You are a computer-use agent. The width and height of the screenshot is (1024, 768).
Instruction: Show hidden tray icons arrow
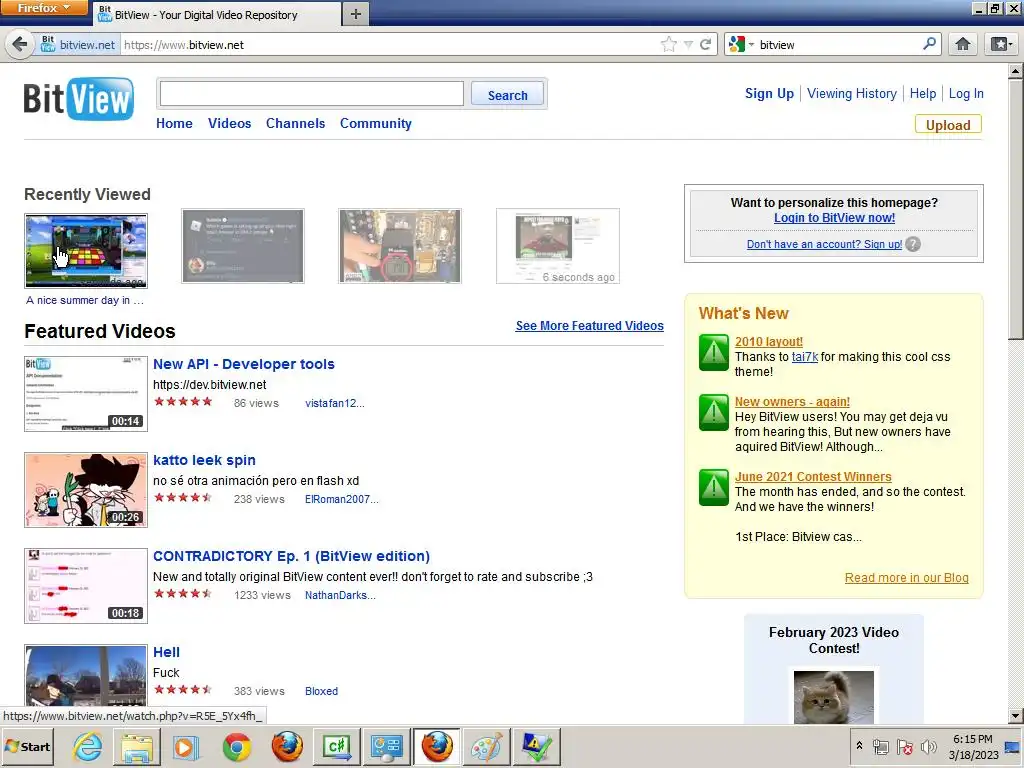coord(859,746)
